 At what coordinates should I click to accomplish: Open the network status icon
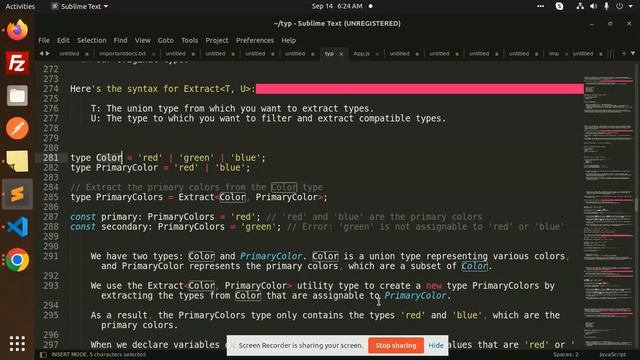point(580,6)
